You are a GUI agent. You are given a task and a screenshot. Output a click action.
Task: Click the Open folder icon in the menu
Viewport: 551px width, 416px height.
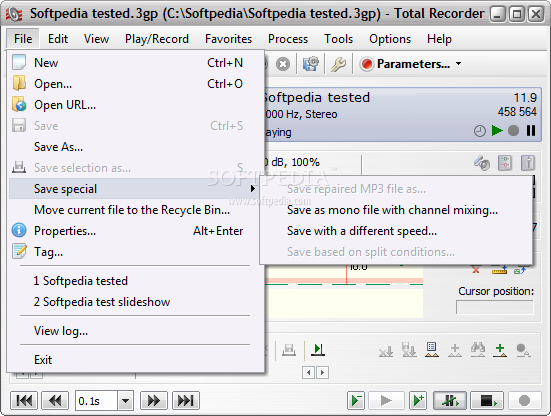19,83
